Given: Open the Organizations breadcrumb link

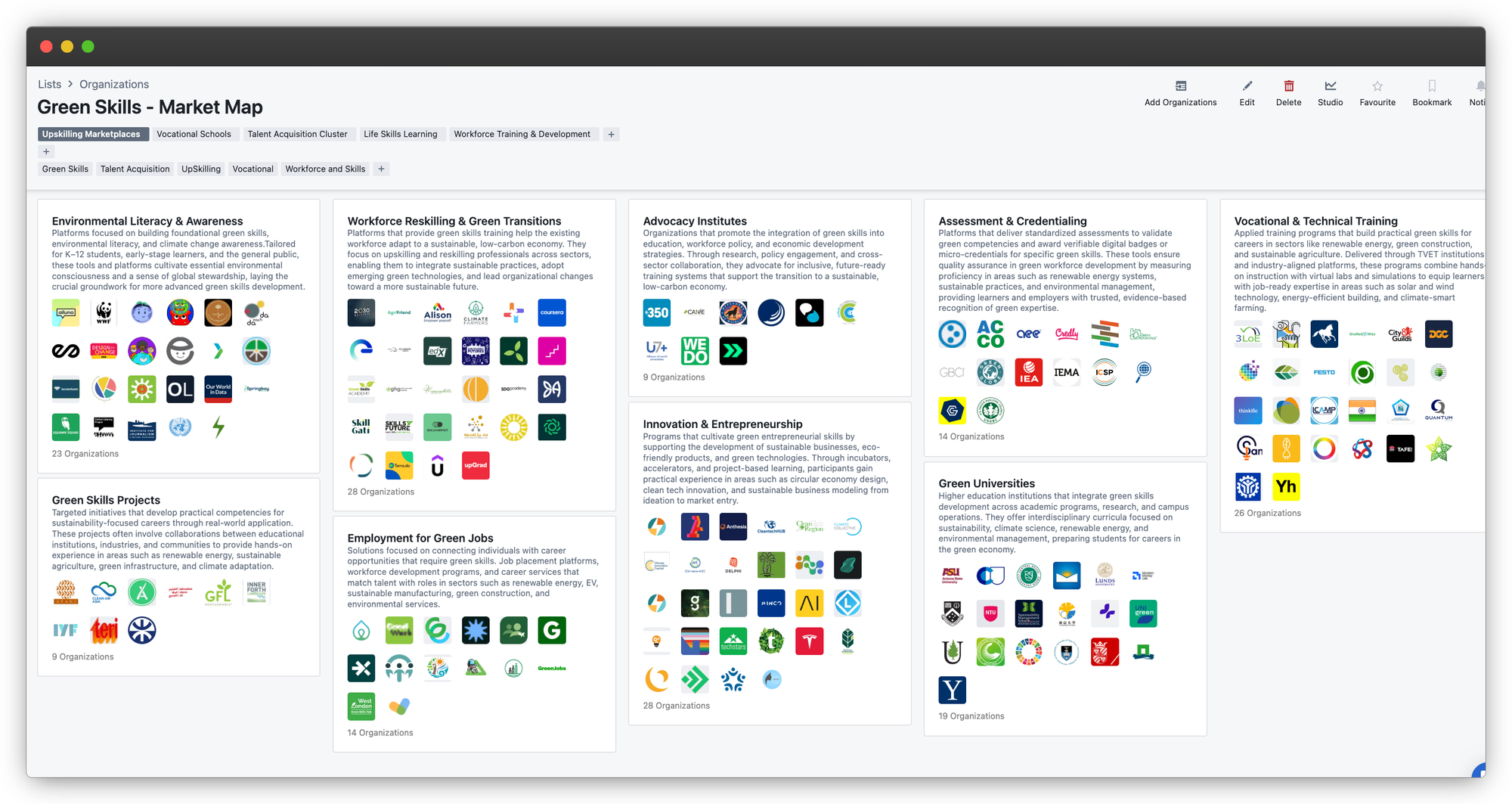Looking at the screenshot, I should point(114,84).
